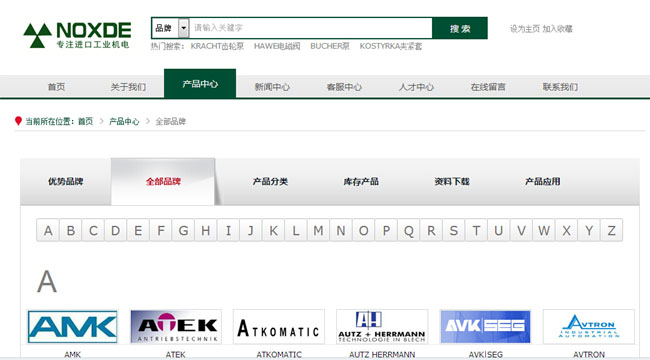This screenshot has width=650, height=360.
Task: Select the Atkomatic brand logo
Action: 279,327
